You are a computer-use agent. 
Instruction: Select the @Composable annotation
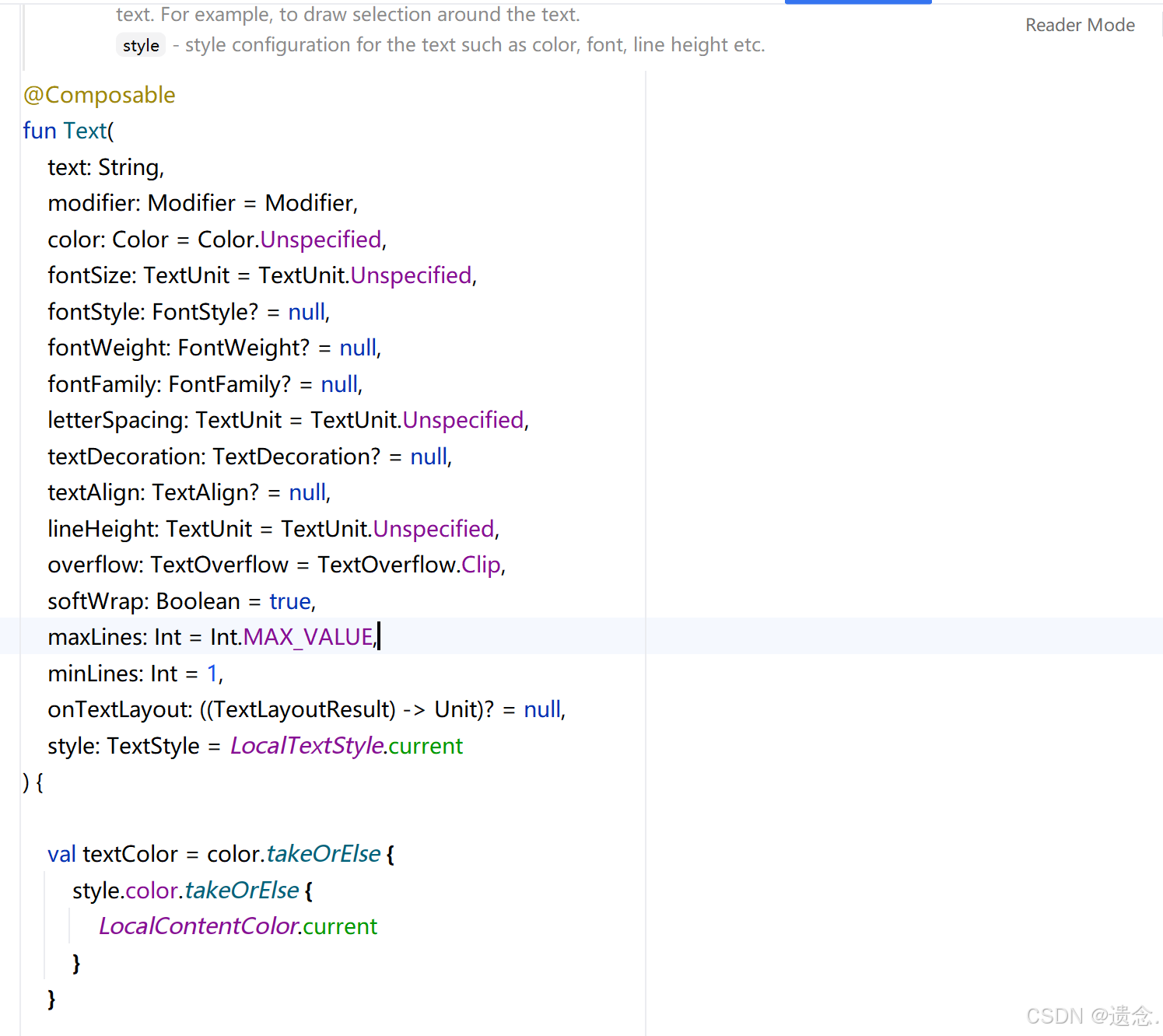99,94
